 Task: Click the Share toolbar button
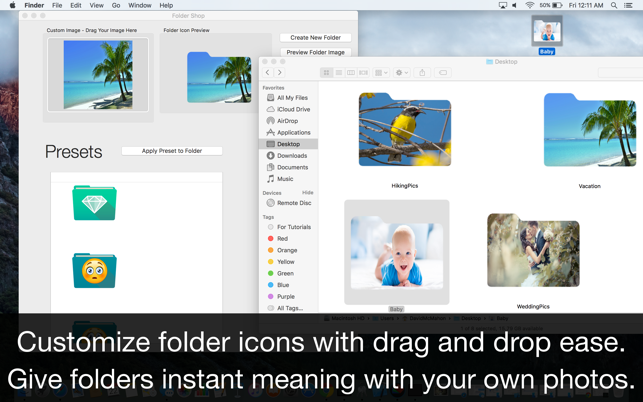422,73
